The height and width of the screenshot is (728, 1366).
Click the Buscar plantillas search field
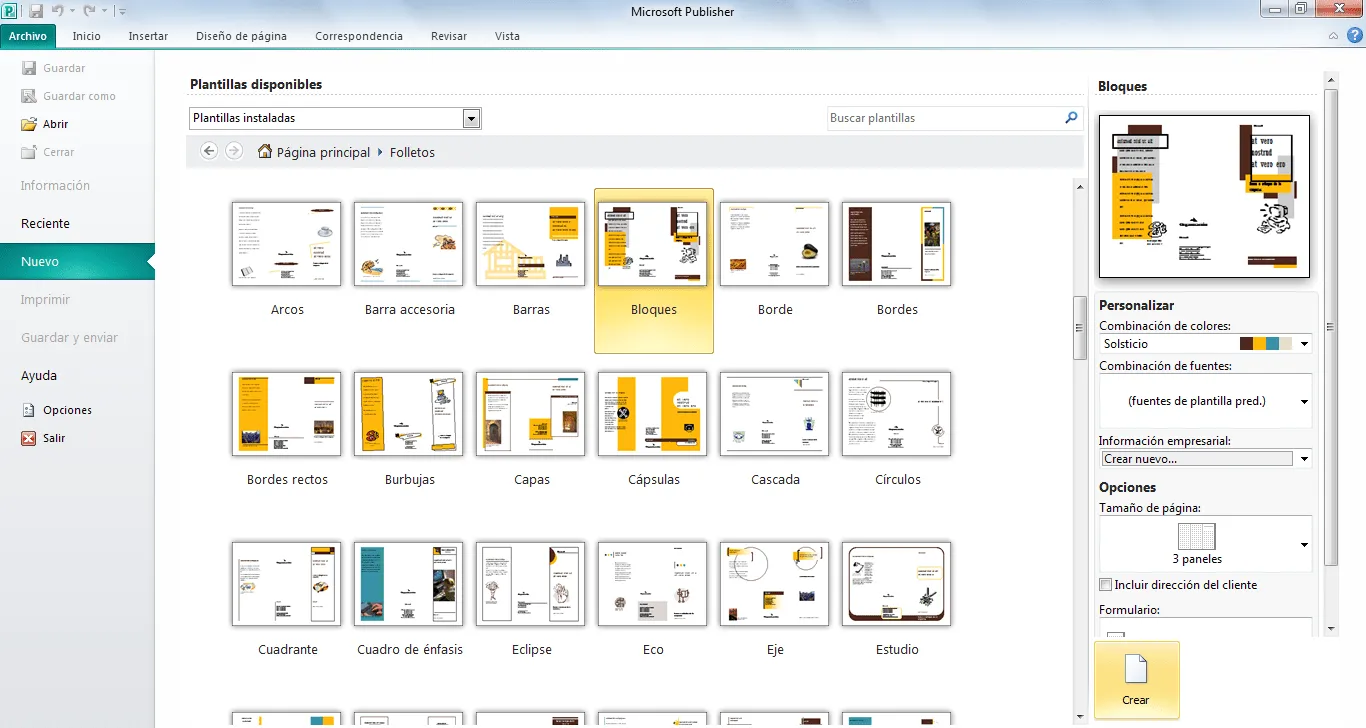pos(946,118)
